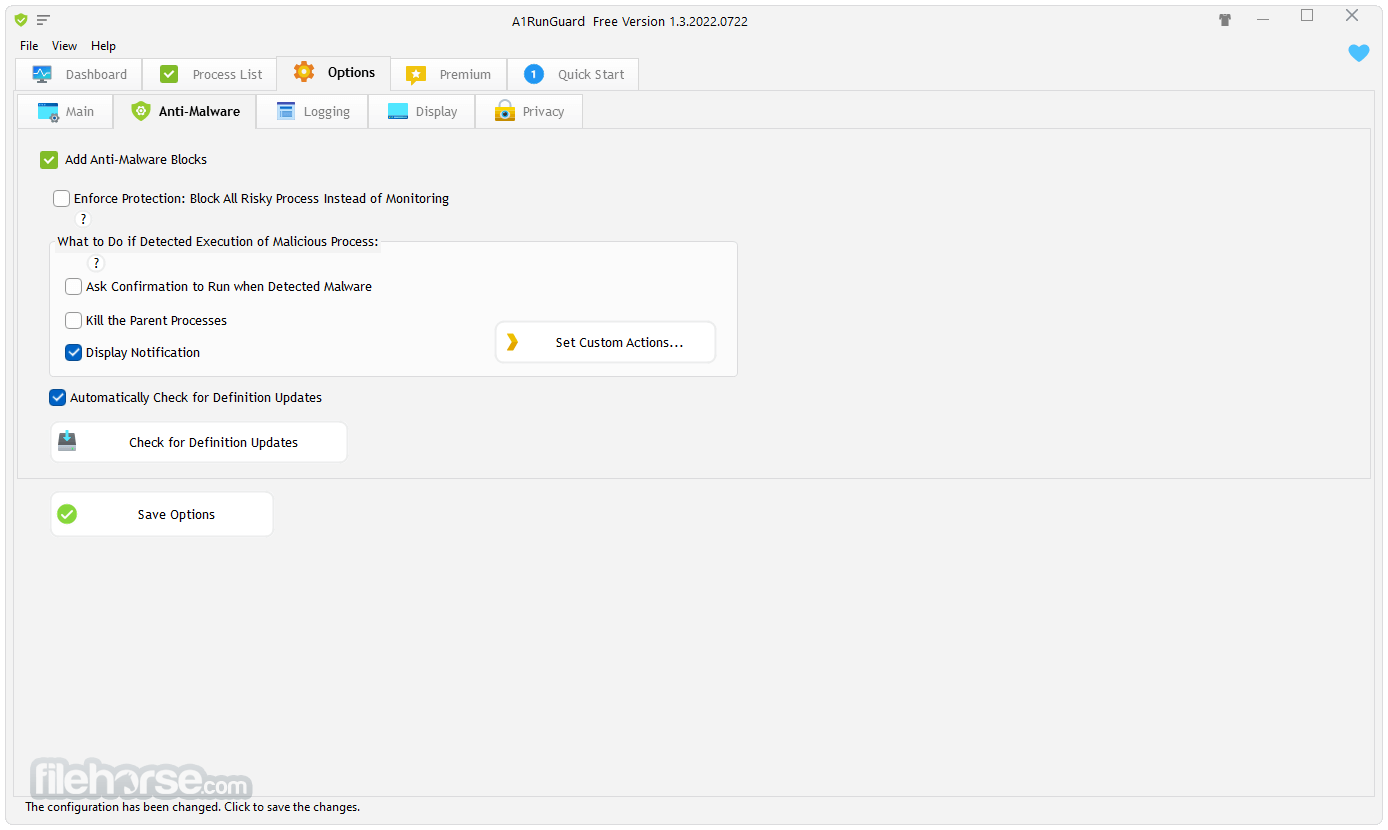Check Kill the Parent Processes
This screenshot has width=1388, height=830.
point(74,321)
